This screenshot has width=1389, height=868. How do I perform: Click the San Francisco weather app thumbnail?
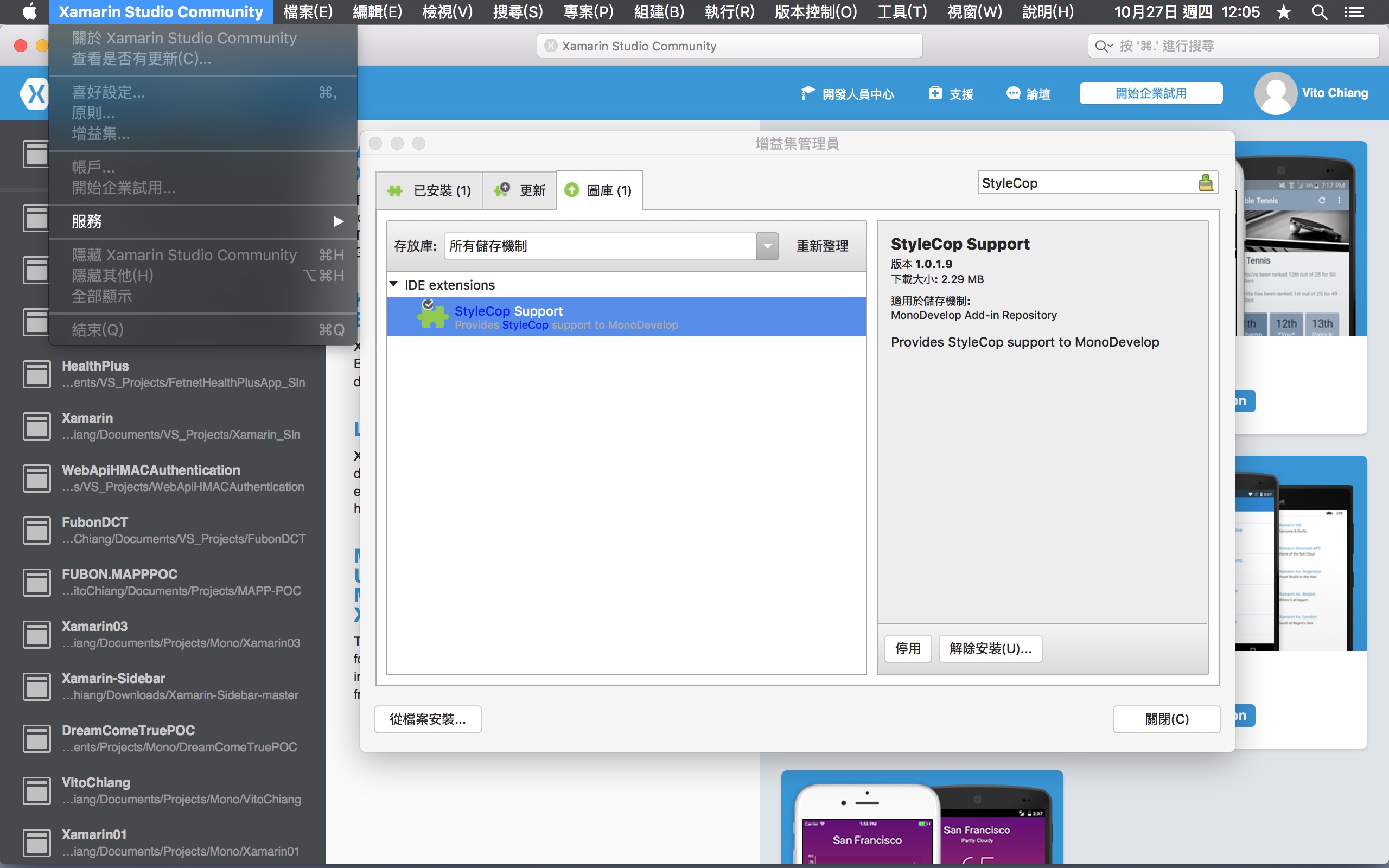point(922,818)
